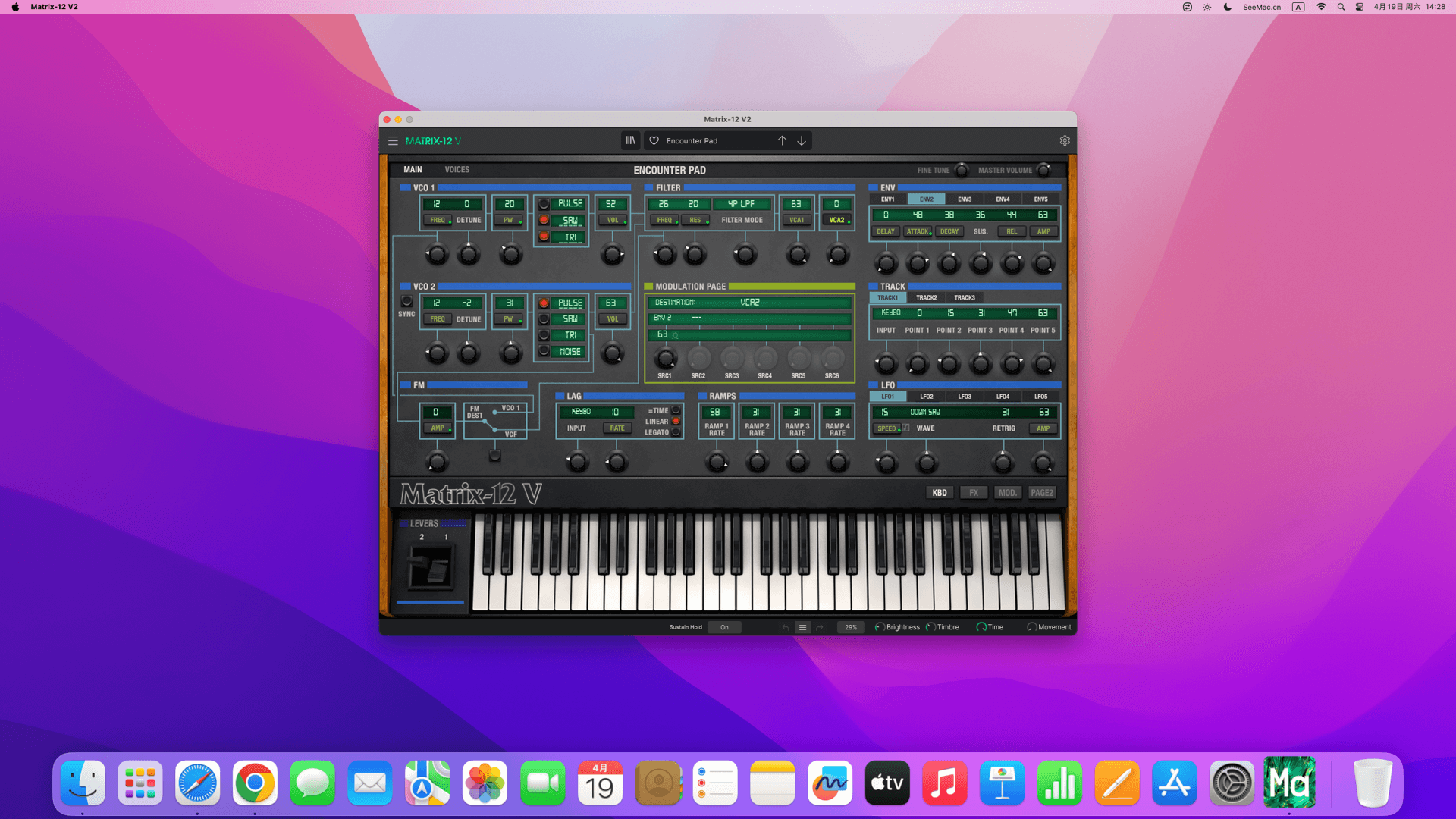The height and width of the screenshot is (819, 1456).
Task: Open the LFO DOWN SAW wave selector
Action: (x=925, y=413)
